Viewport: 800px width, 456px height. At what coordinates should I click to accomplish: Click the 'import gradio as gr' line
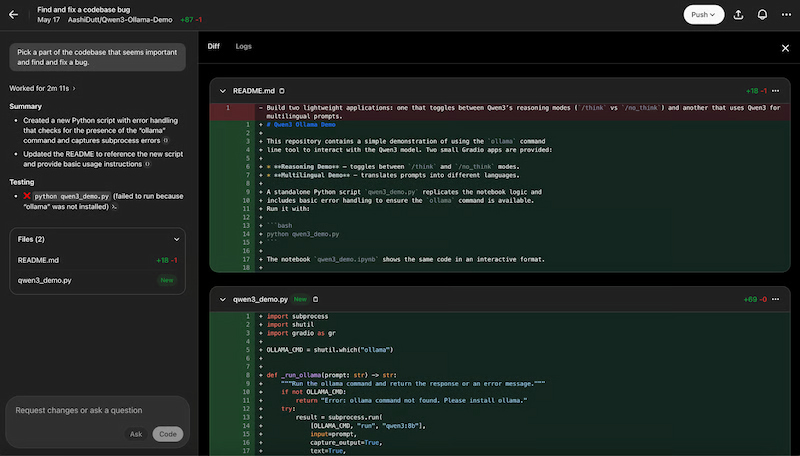pos(301,333)
